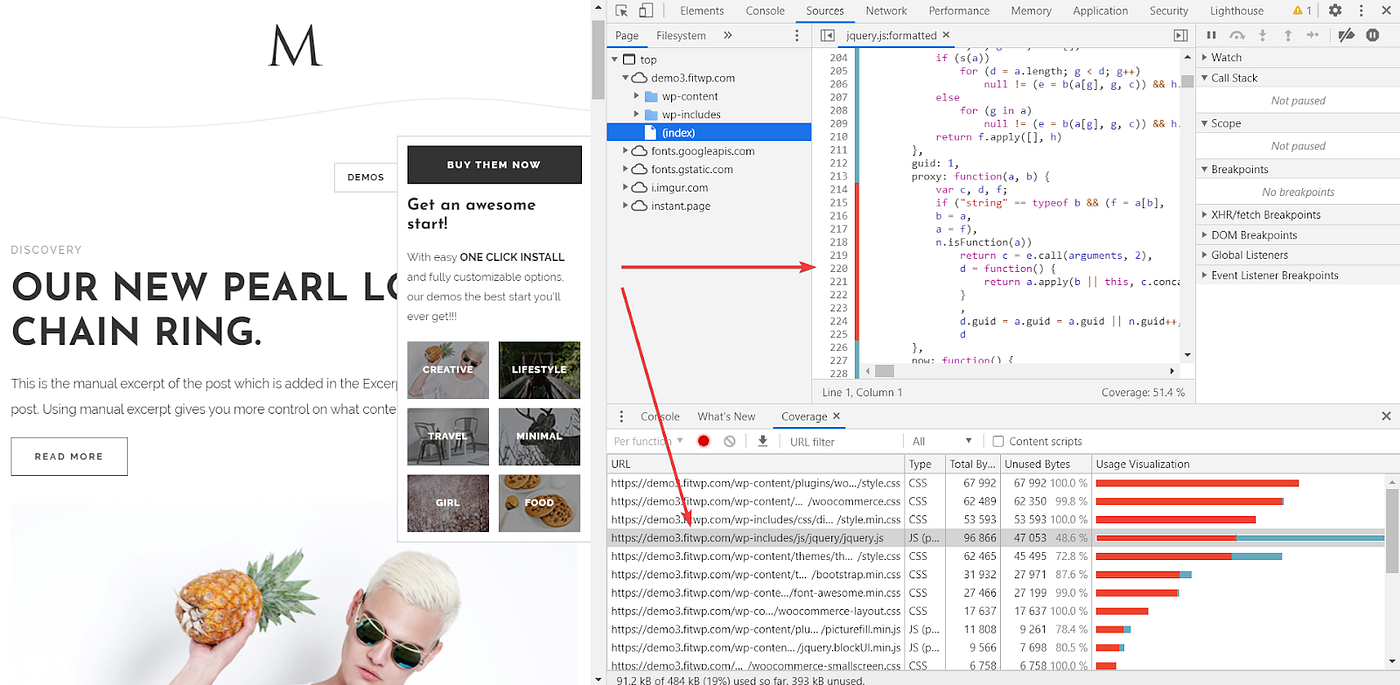
Task: Deactivate breakpoints using the toolbar icon
Action: 1347,34
